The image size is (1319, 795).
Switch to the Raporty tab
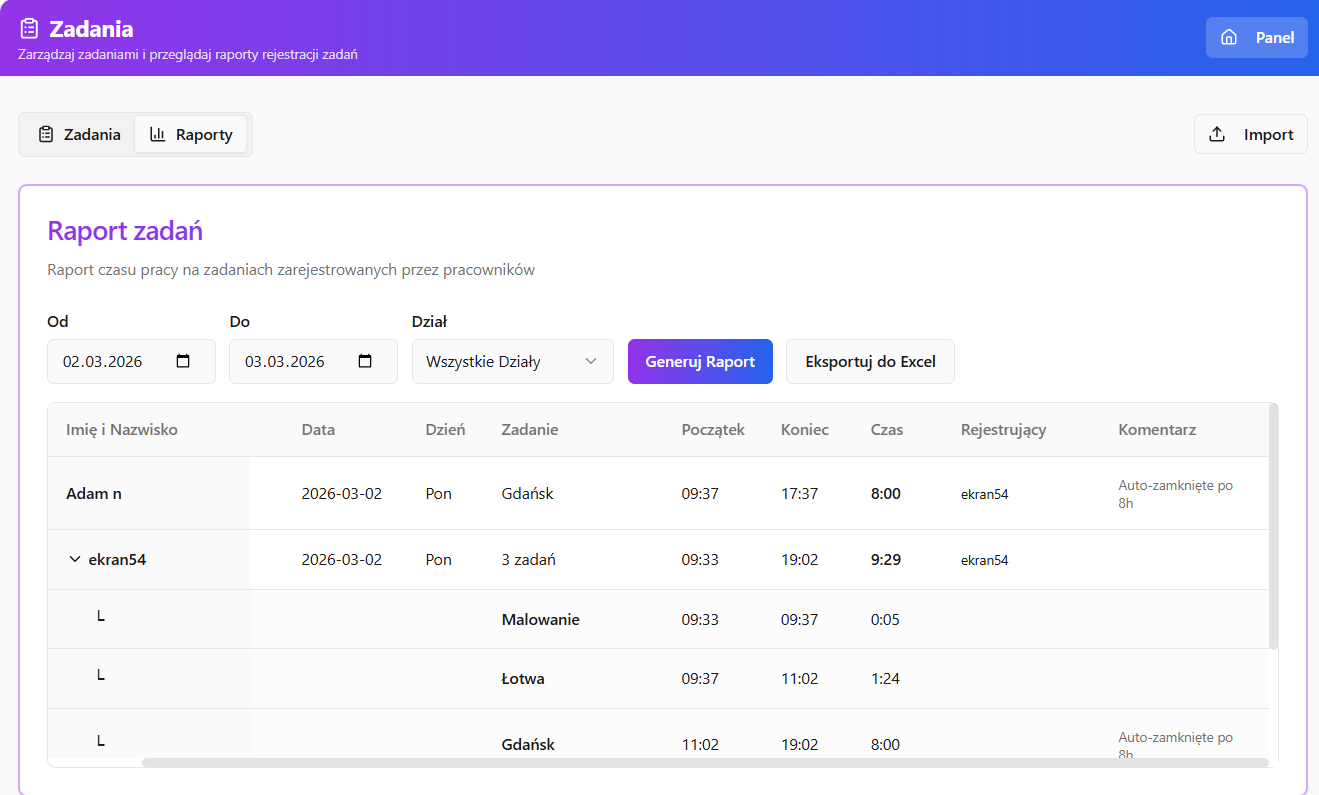[x=191, y=134]
